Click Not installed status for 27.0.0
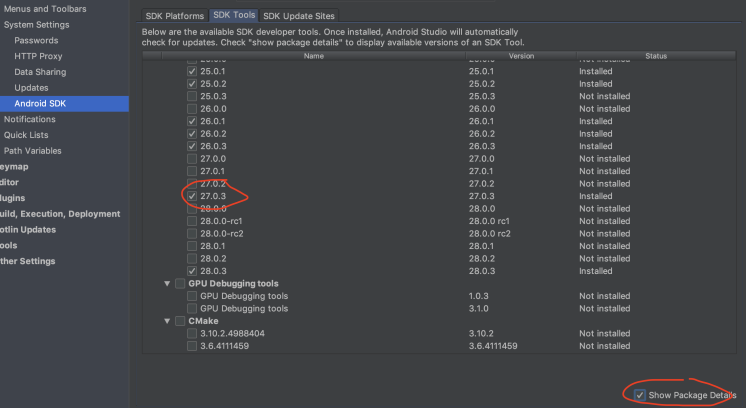This screenshot has height=408, width=746. point(605,159)
